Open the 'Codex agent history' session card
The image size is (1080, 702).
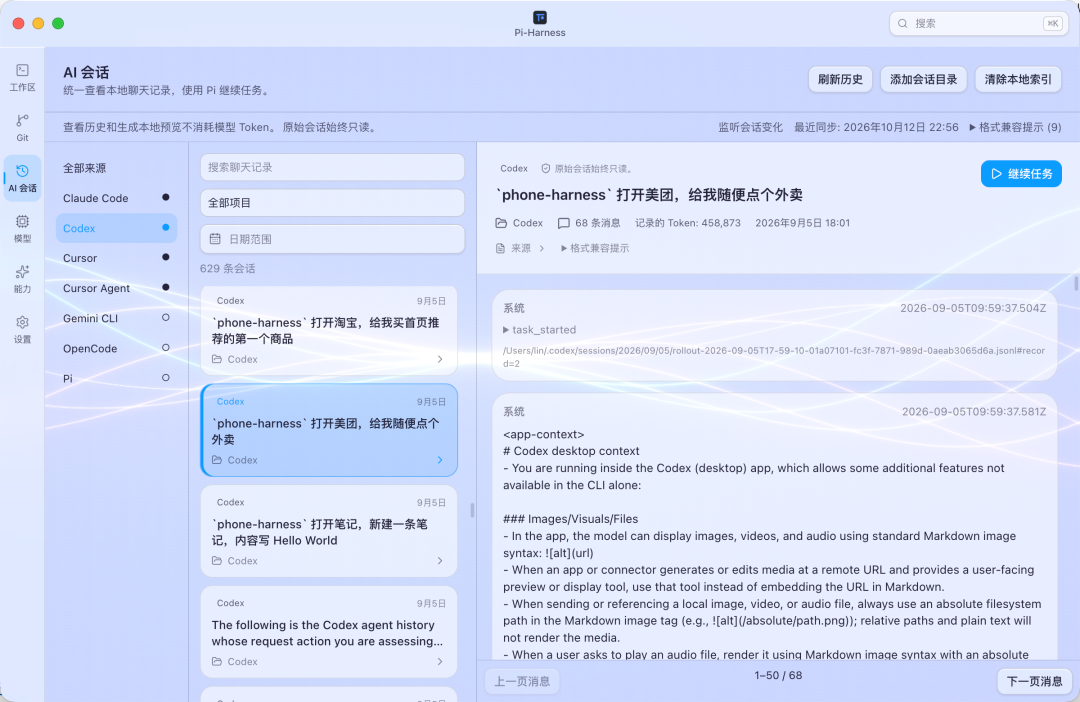329,631
